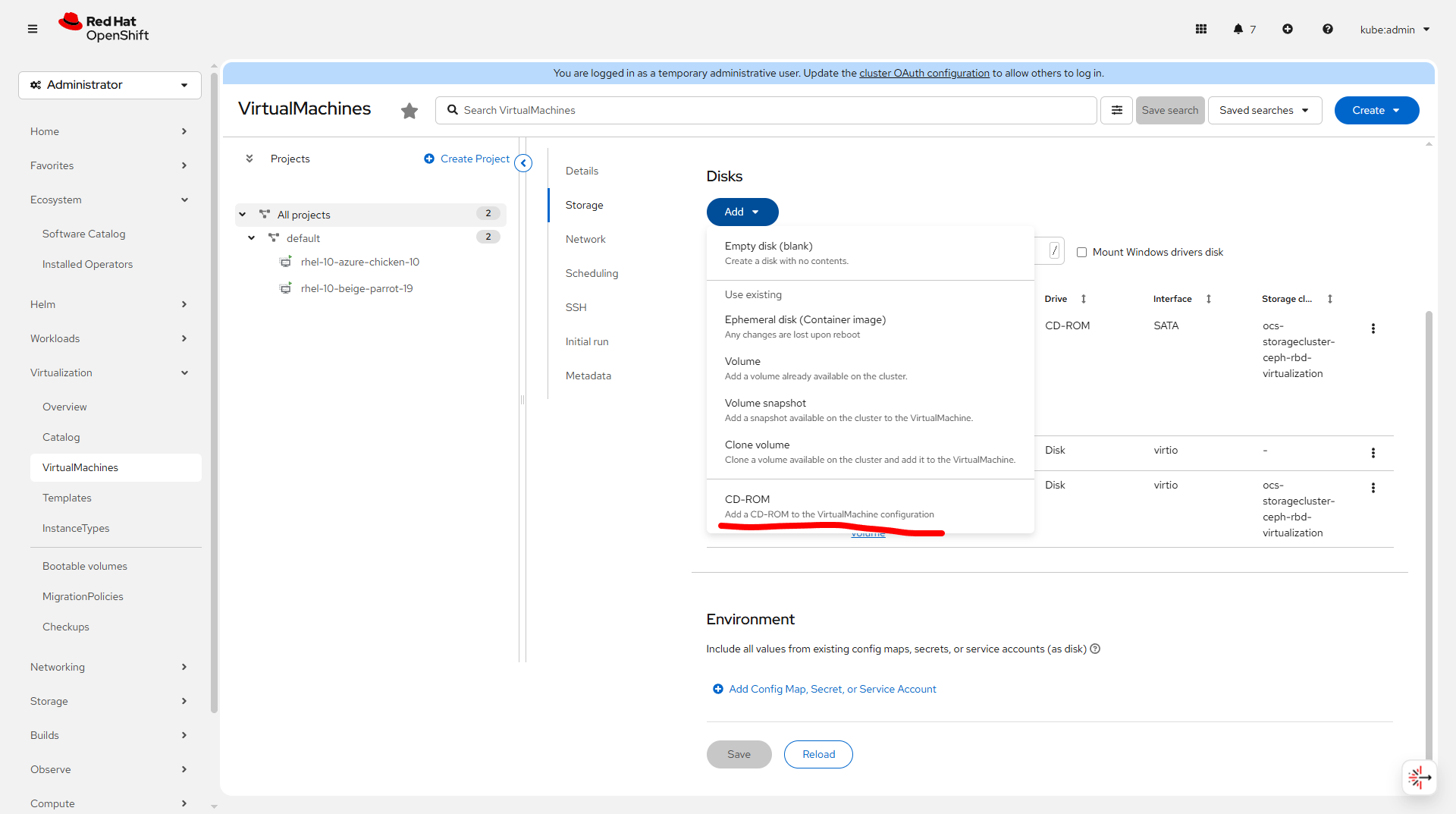Select VM rhel-10-azure-chicken-10 in tree
This screenshot has width=1456, height=814.
point(360,262)
